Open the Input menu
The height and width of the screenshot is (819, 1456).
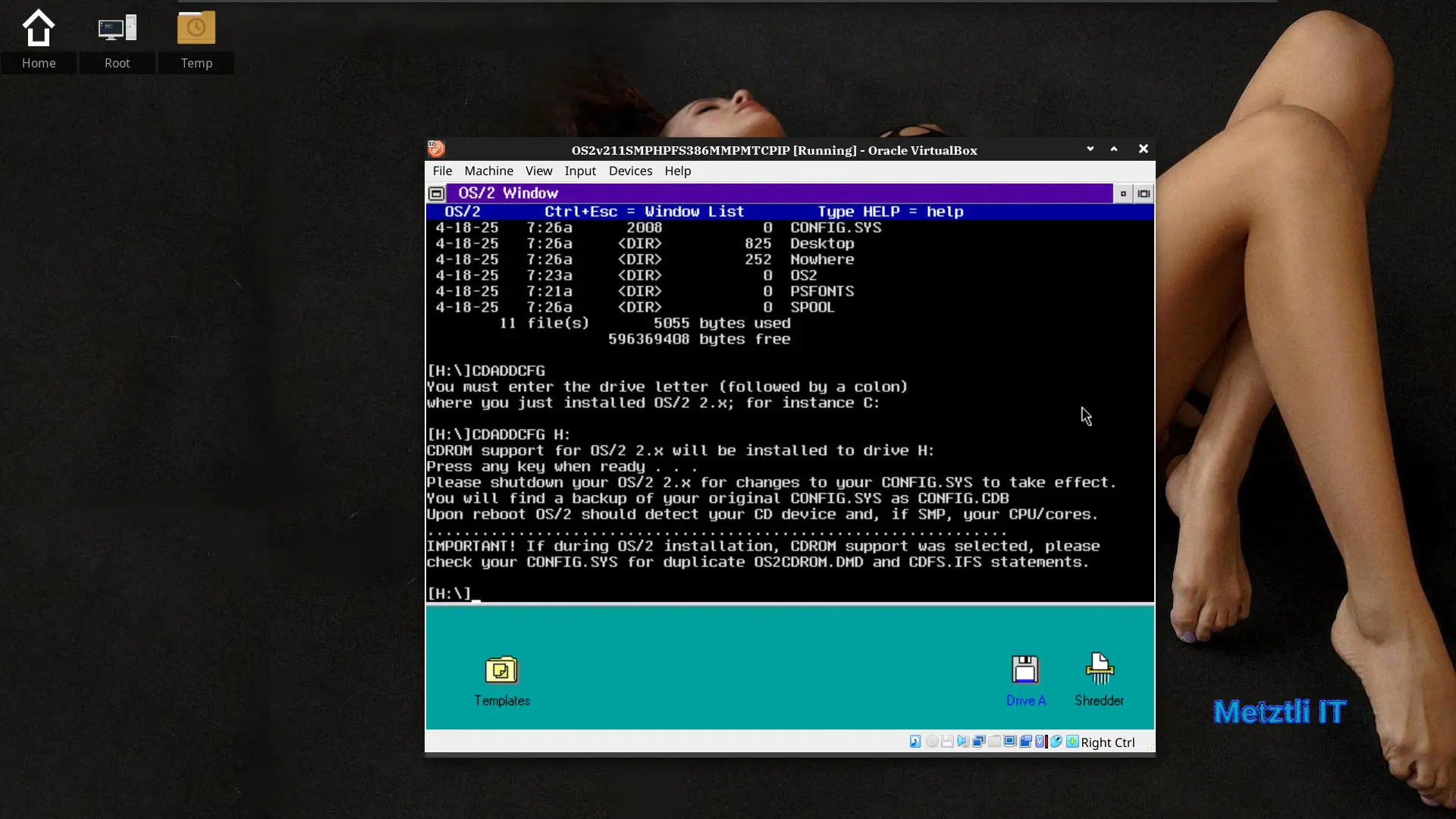click(580, 171)
